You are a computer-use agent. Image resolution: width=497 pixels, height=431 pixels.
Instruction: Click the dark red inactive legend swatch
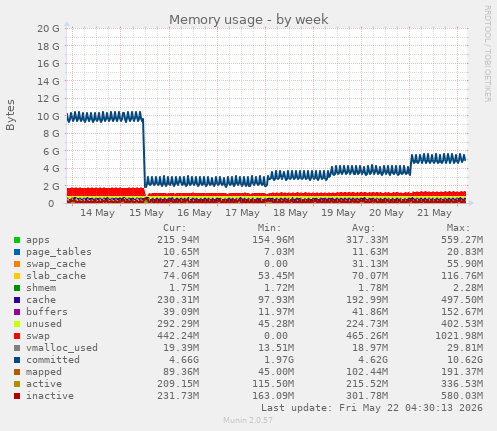click(x=17, y=396)
